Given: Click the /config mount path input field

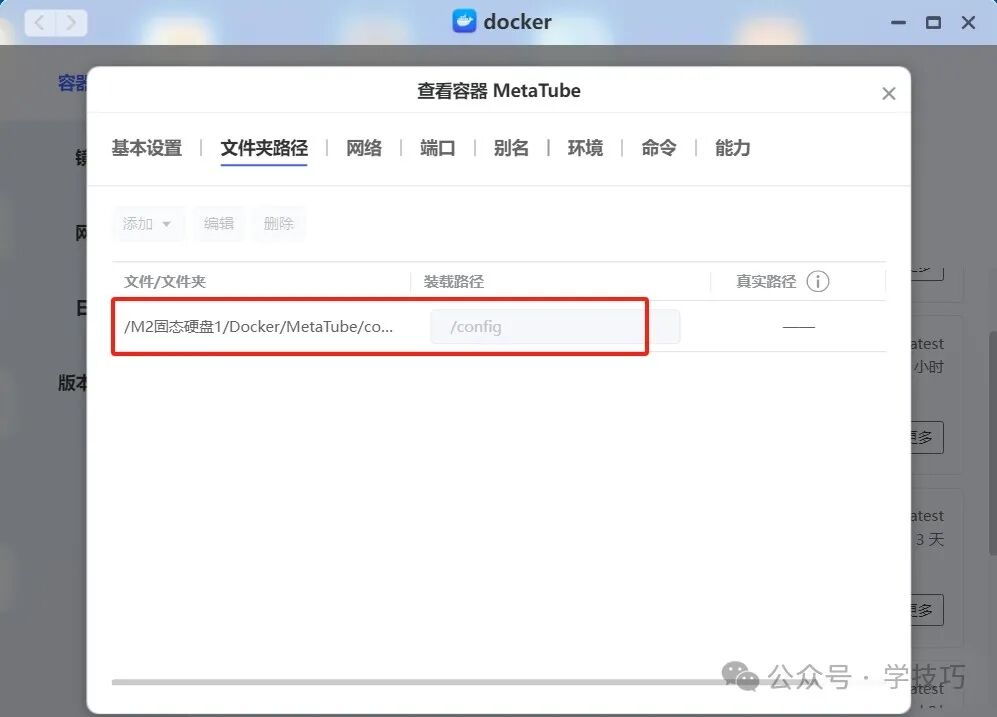Looking at the screenshot, I should pos(537,326).
